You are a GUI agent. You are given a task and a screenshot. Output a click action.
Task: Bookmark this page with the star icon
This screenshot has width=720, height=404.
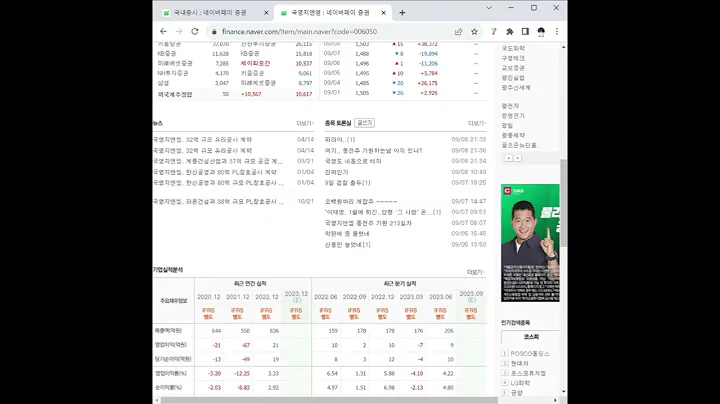click(474, 32)
